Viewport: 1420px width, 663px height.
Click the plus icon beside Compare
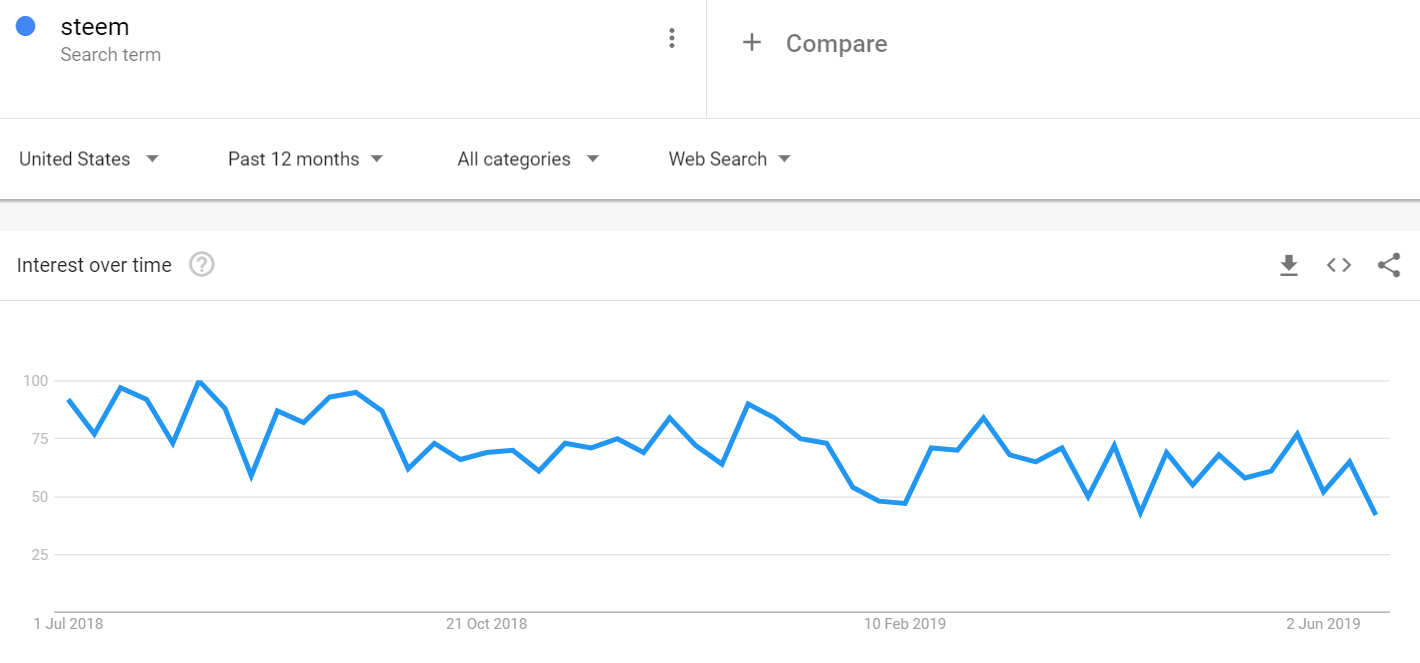tap(752, 42)
